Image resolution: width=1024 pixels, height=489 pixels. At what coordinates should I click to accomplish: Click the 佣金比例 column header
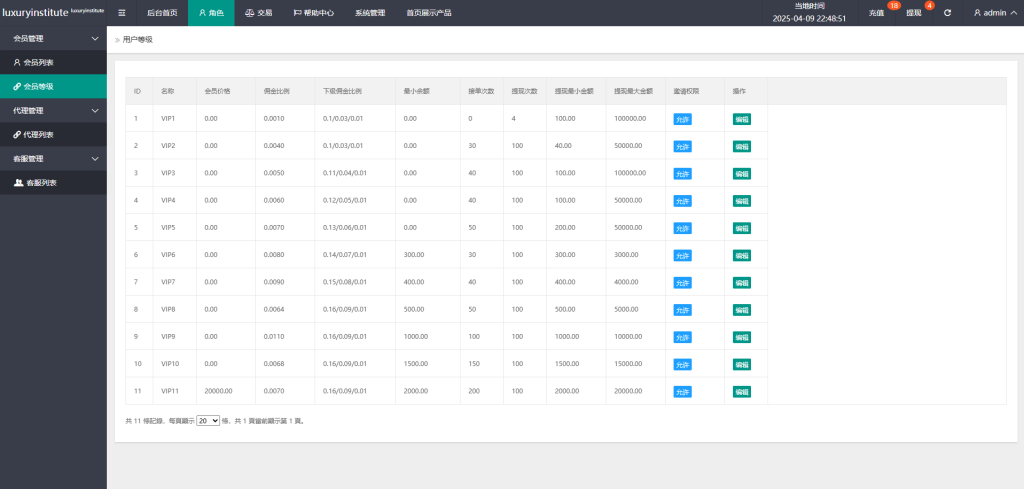285,91
